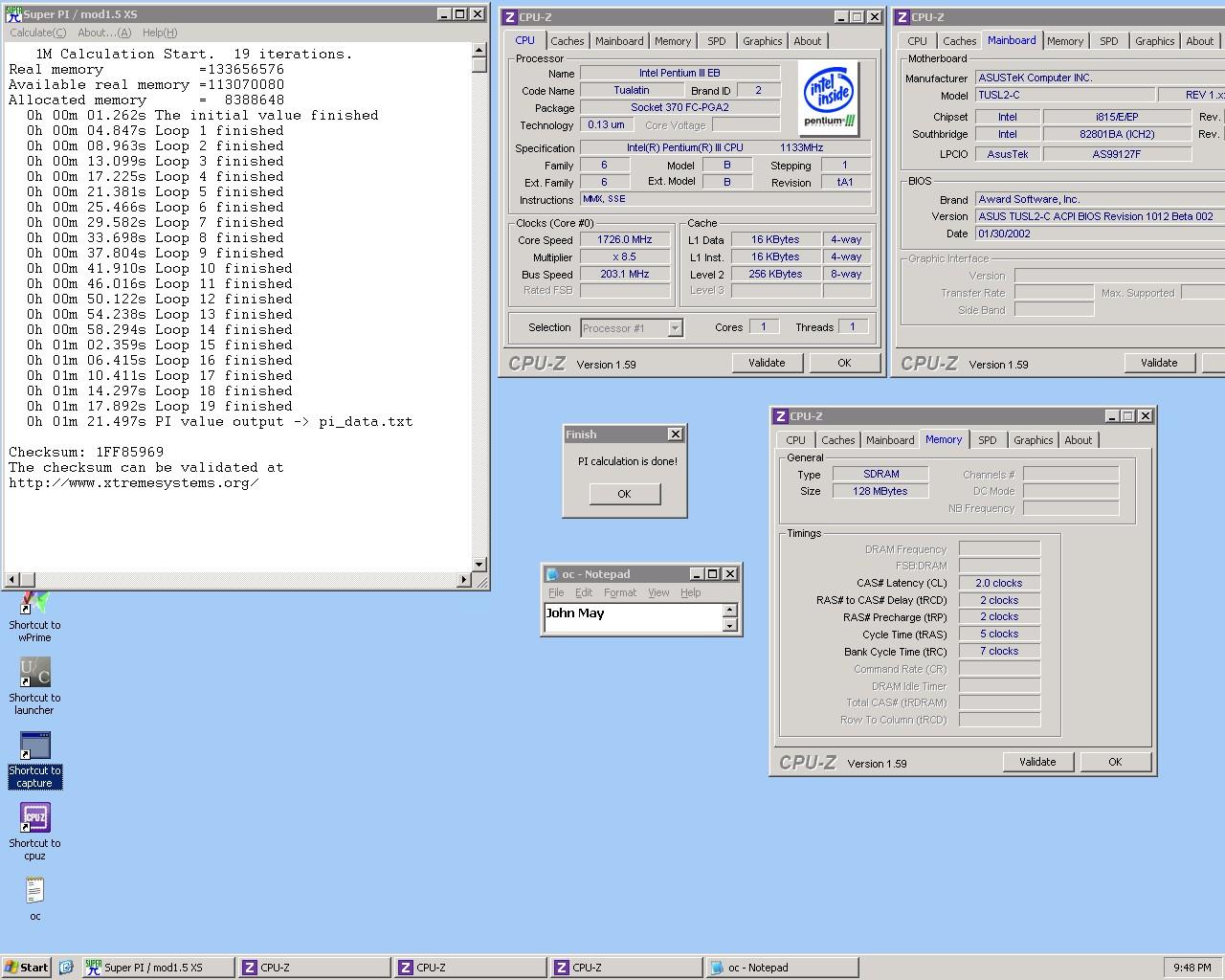Viewport: 1225px width, 980px height.
Task: Click Super PI vertical scrollbar down arrow
Action: coord(479,565)
